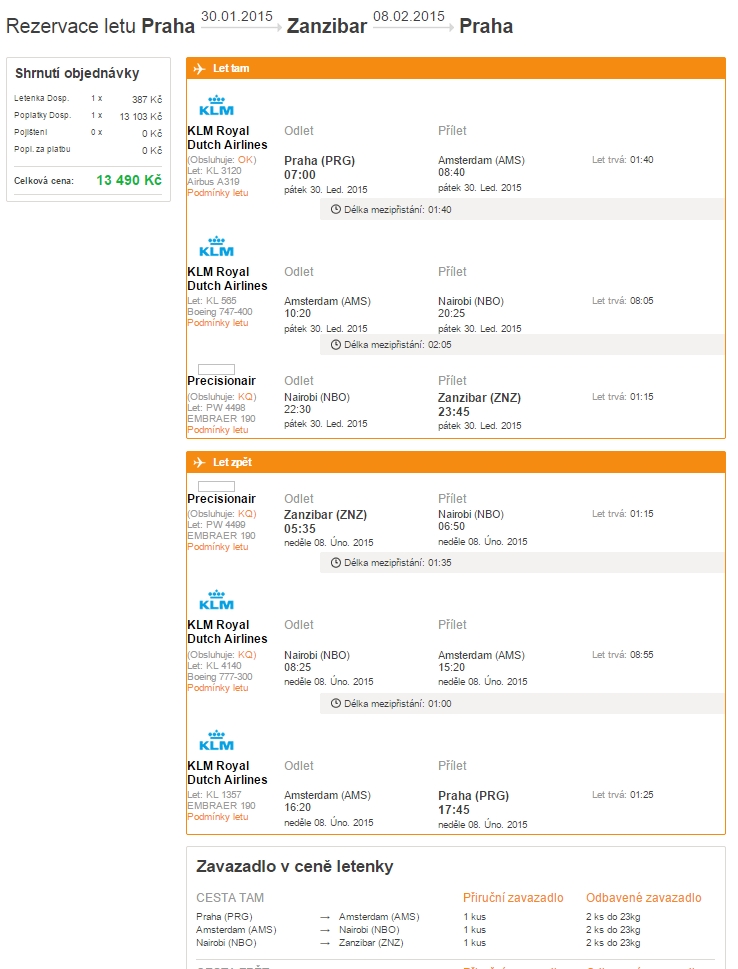Select the Let zpět section header
Screen dimensions: 738x969
(x=456, y=462)
